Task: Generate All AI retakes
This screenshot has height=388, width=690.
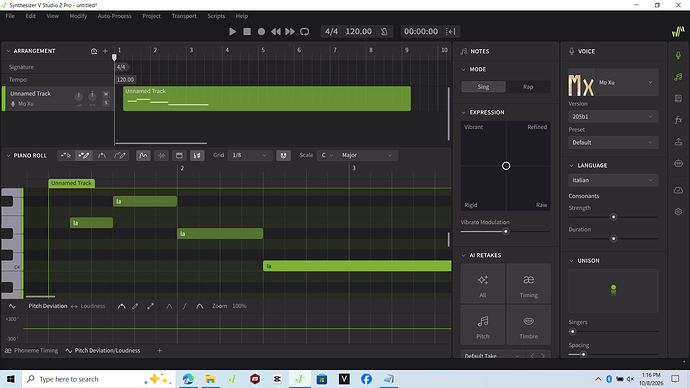Action: (x=483, y=284)
